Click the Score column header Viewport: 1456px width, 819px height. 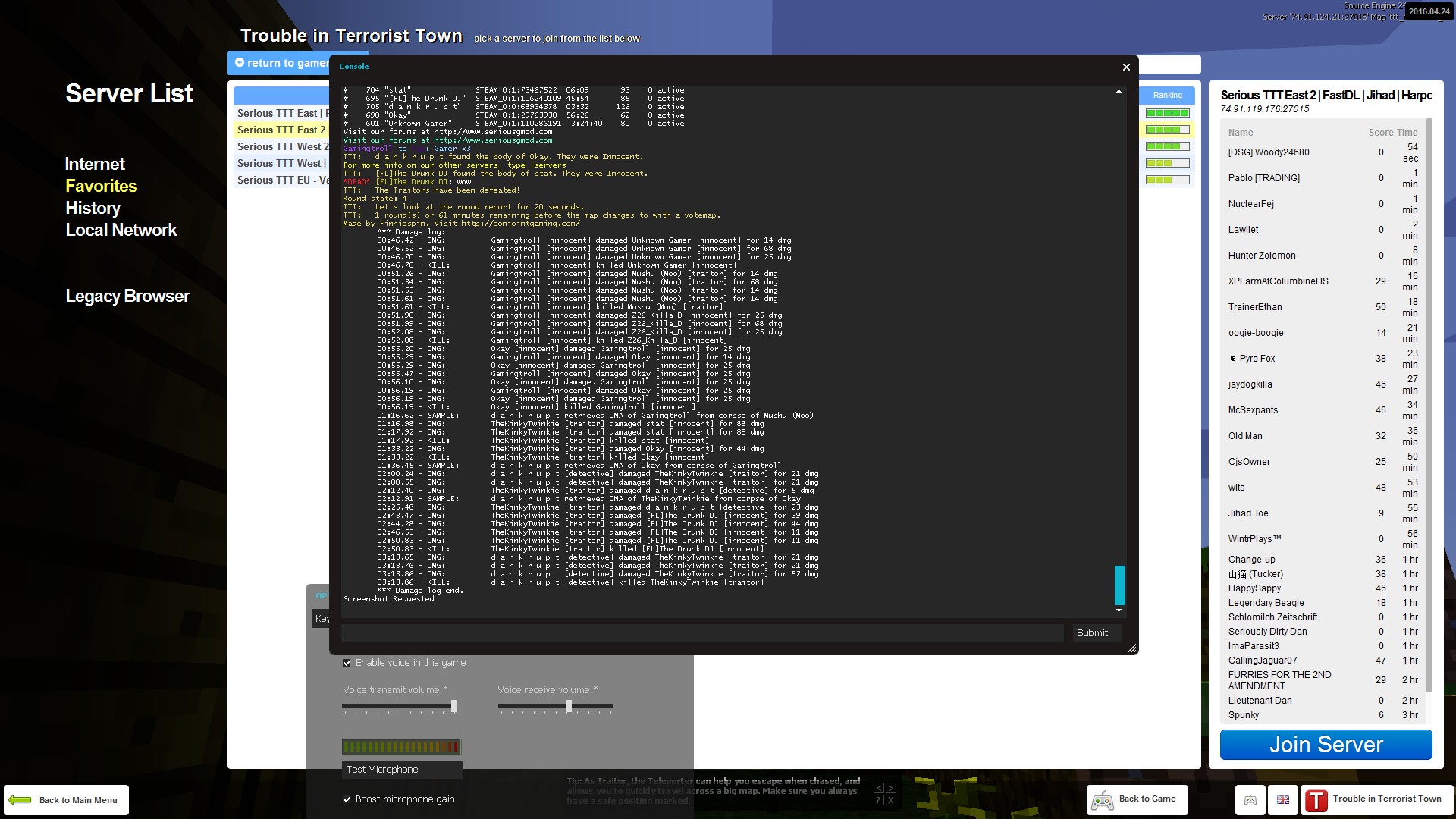(x=1381, y=133)
